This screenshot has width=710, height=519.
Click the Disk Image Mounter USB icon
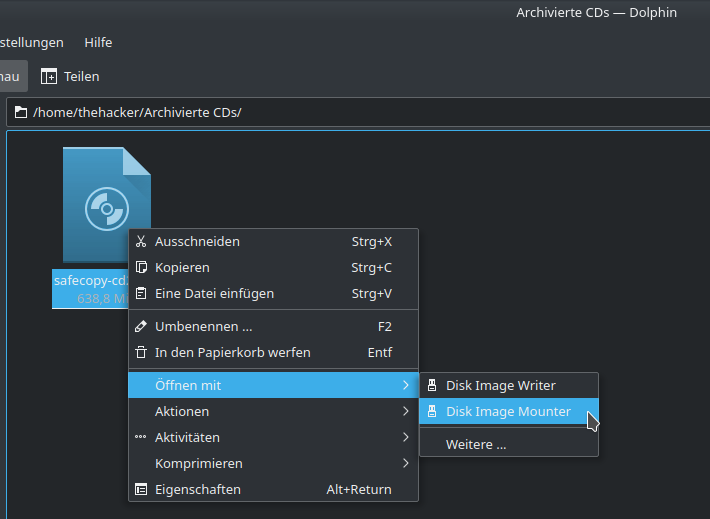(x=432, y=411)
